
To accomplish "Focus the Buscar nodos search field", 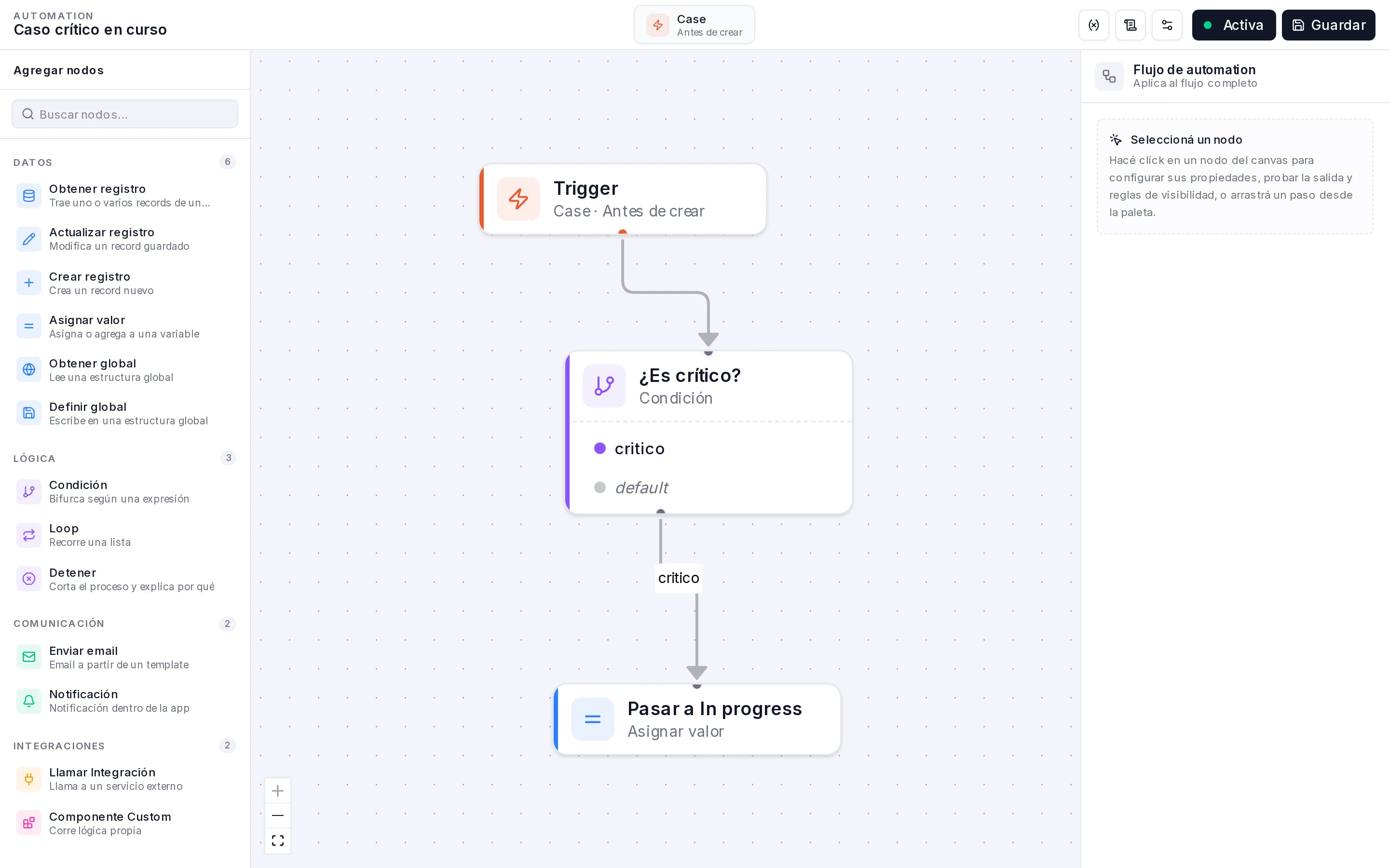I will (x=125, y=114).
